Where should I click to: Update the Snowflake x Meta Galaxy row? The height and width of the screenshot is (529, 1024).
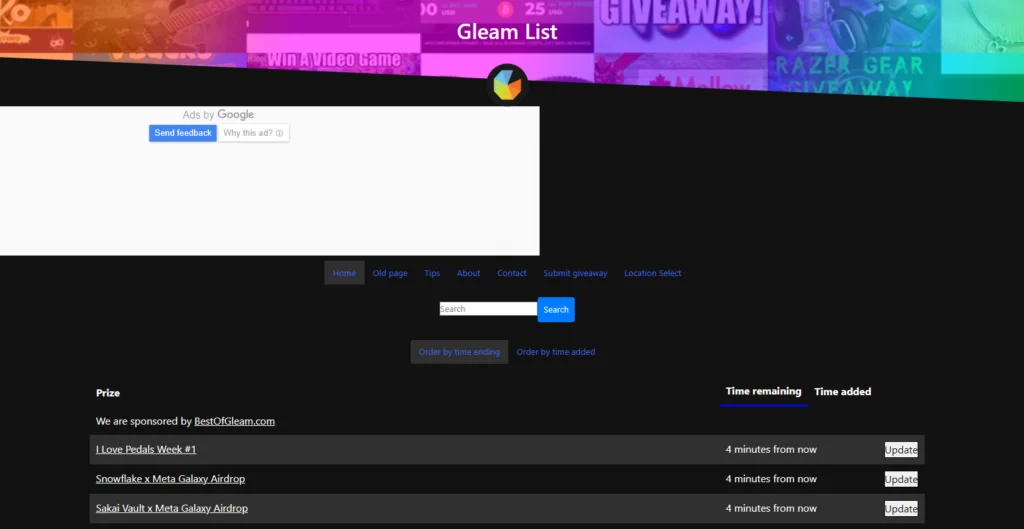(x=901, y=479)
